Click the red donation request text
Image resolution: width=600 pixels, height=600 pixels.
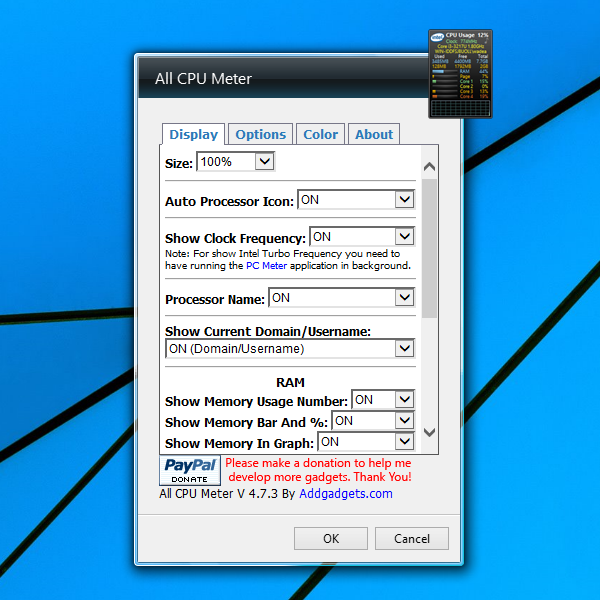[318, 470]
